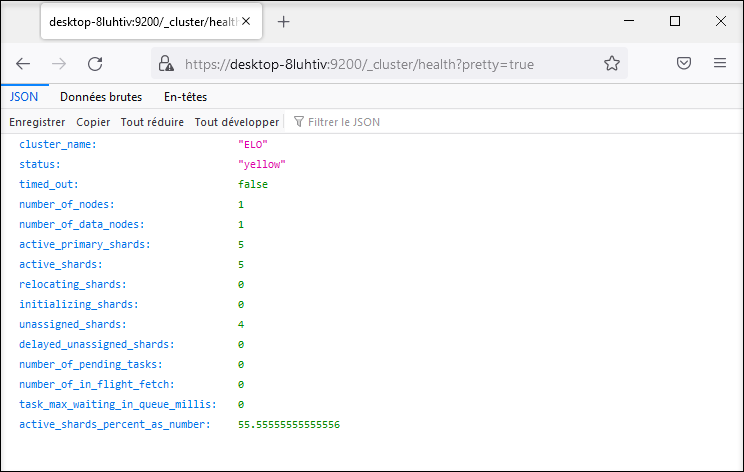
Task: Select the timed_out key
Action: tap(49, 184)
